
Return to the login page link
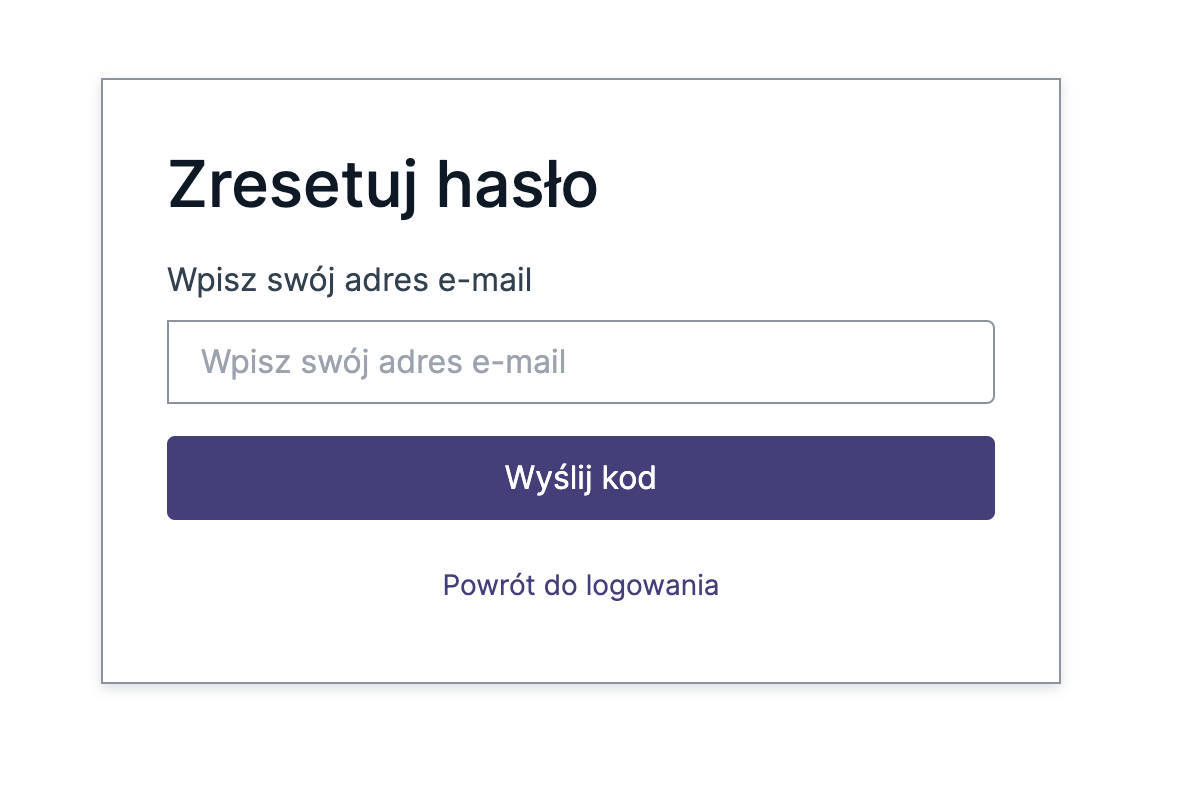580,585
